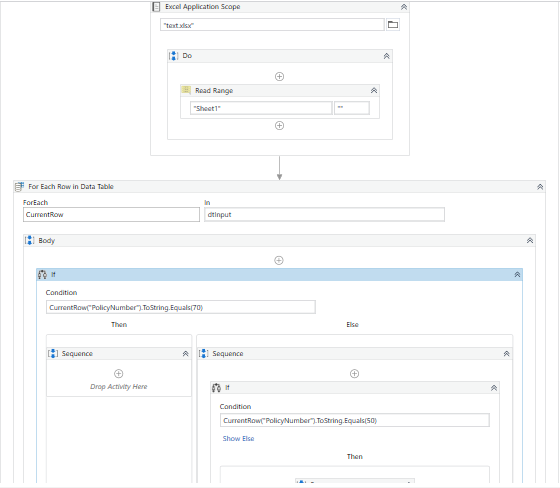Viewport: 560px width, 488px height.
Task: Click the dtInput data table field
Action: 324,215
